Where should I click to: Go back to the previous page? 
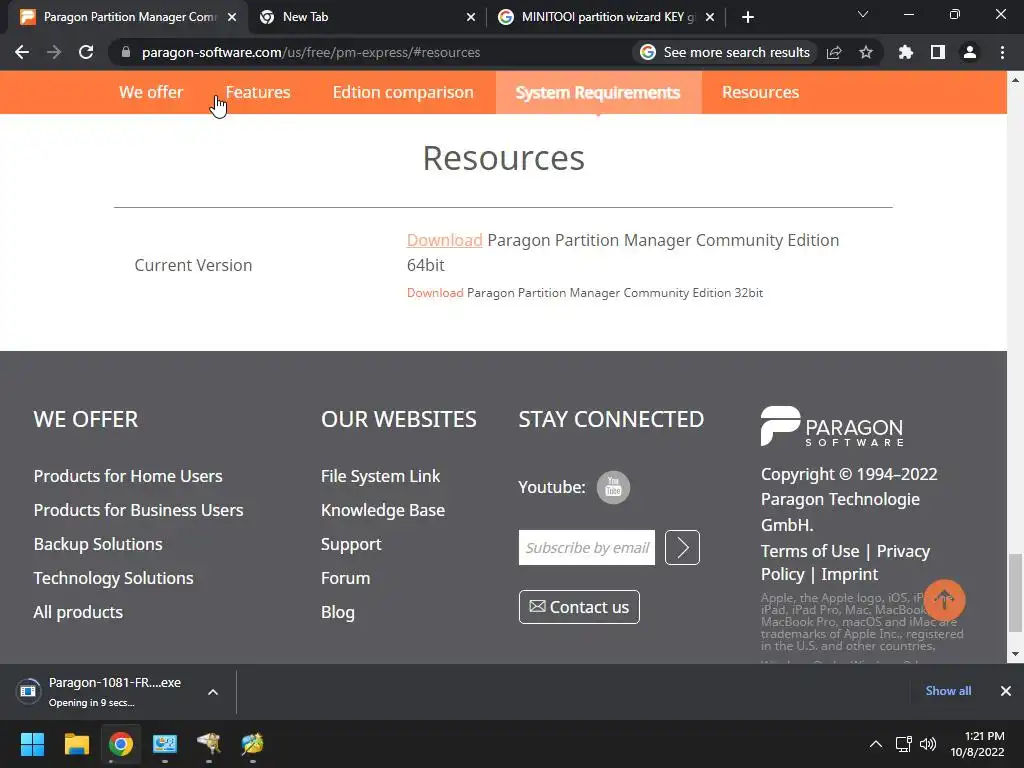tap(22, 52)
